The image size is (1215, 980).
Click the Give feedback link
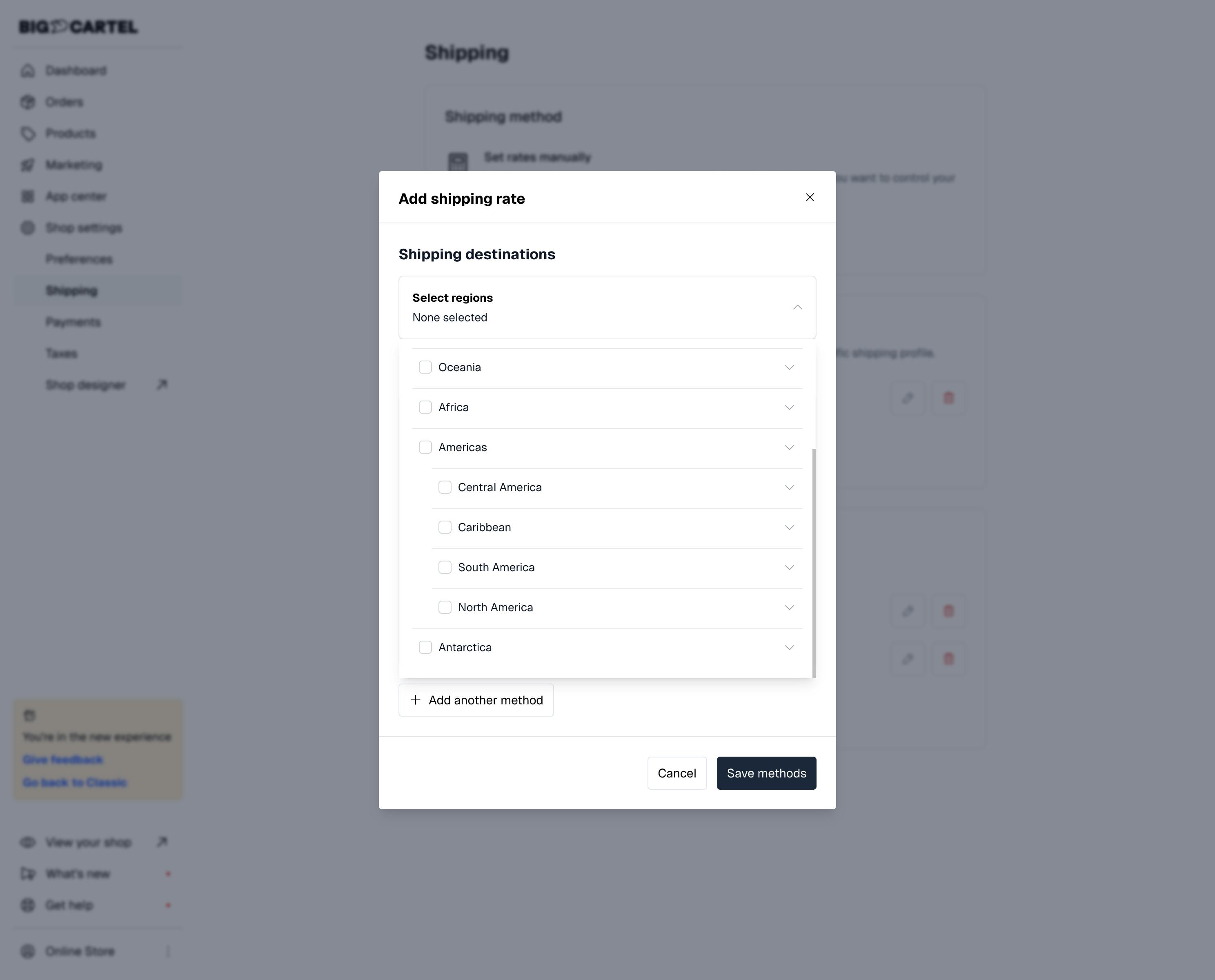(x=62, y=760)
